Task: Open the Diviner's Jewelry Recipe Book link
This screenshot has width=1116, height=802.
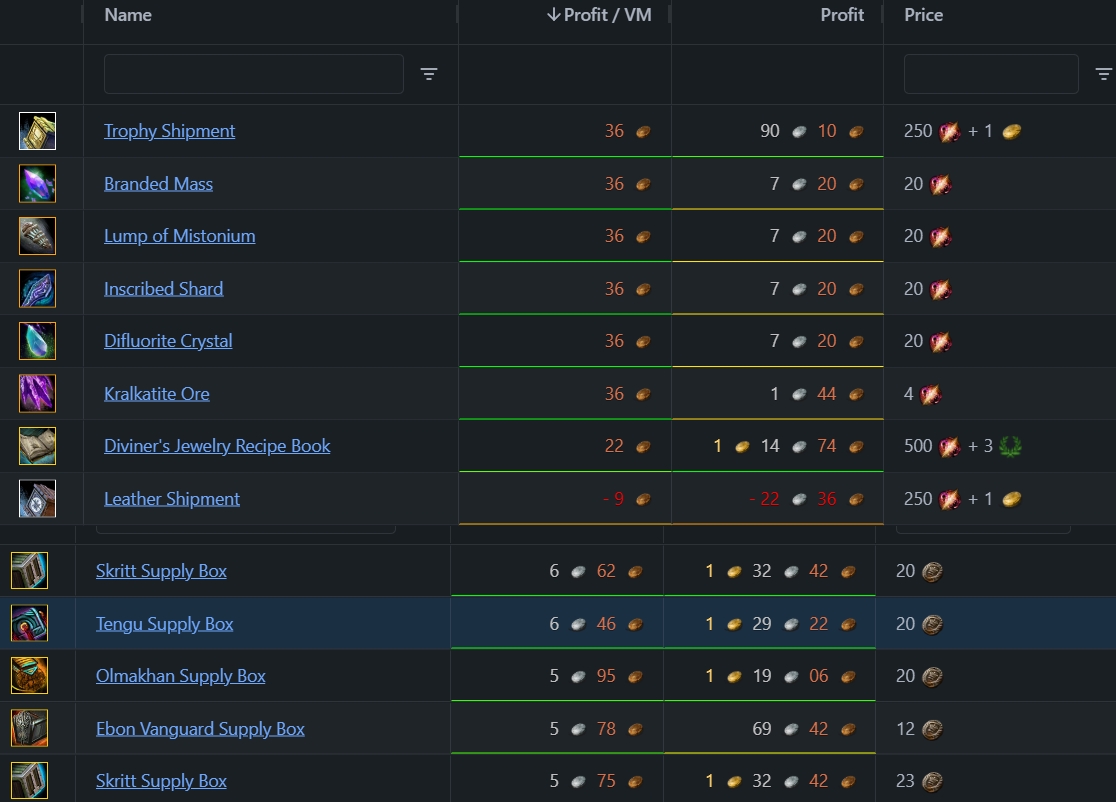Action: click(x=217, y=446)
